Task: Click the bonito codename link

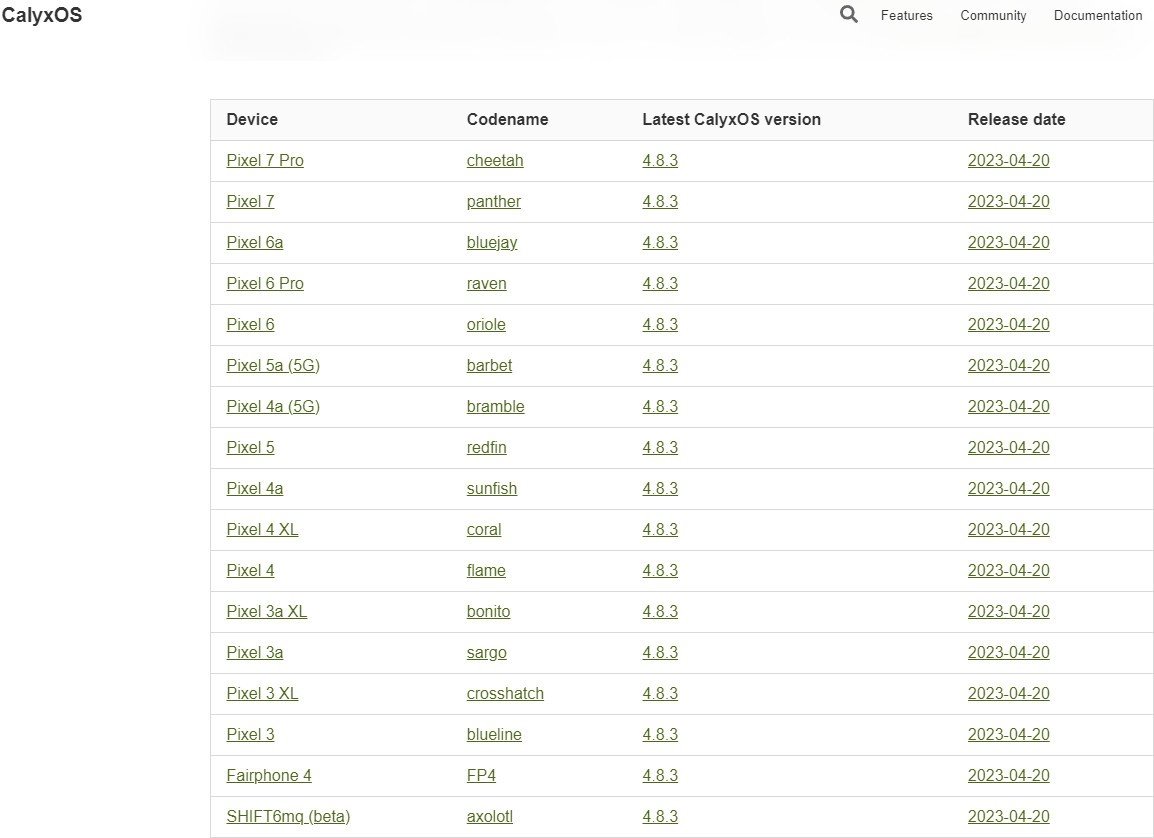Action: point(488,612)
